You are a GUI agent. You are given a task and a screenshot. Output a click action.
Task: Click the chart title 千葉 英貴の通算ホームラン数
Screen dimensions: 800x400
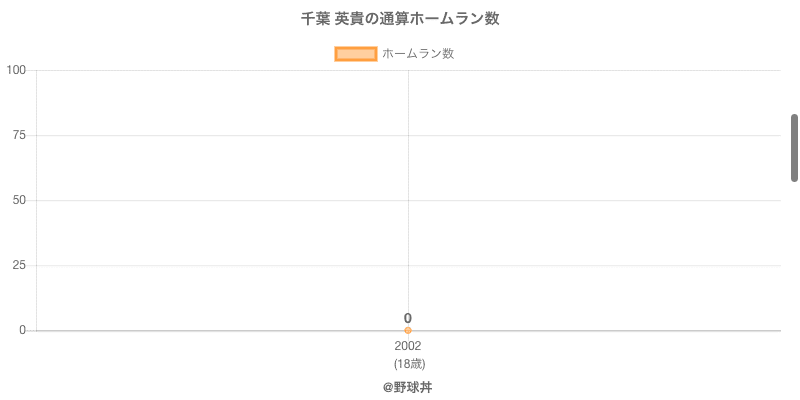pyautogui.click(x=400, y=19)
